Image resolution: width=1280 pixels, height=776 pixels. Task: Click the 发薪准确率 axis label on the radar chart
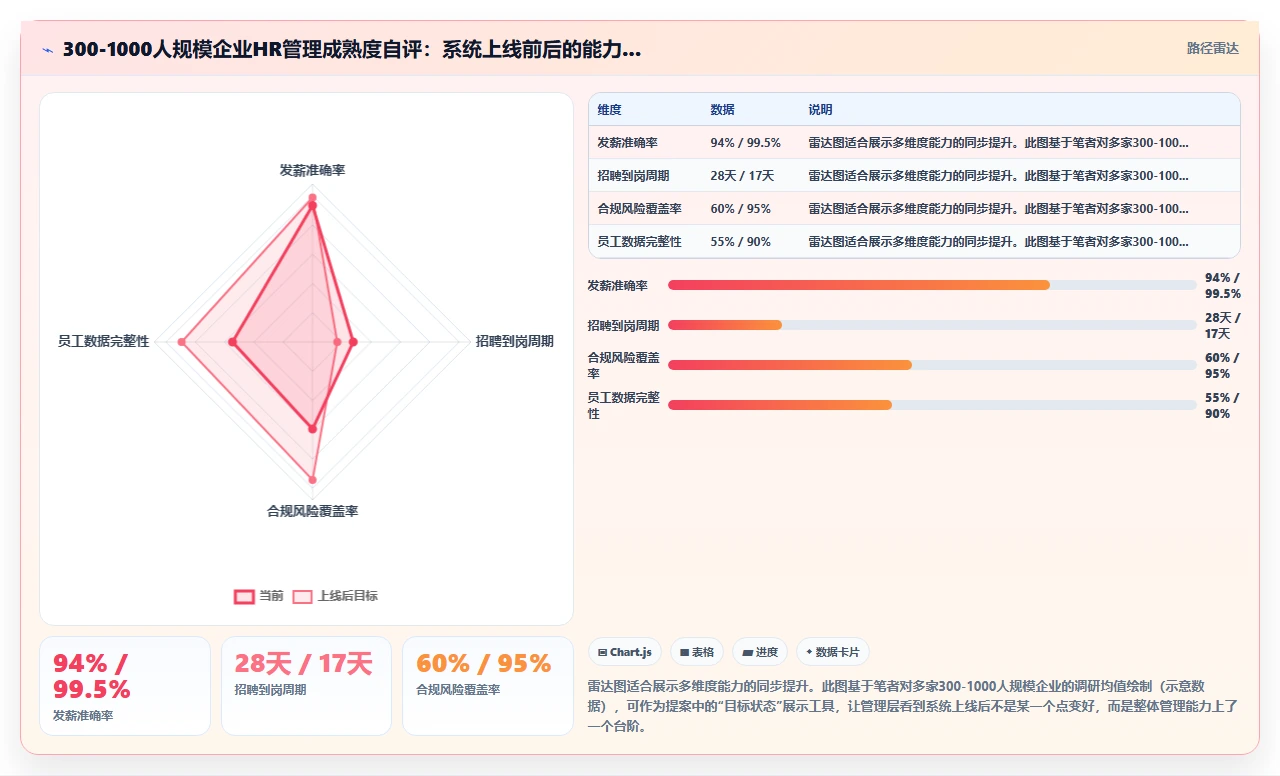coord(312,171)
